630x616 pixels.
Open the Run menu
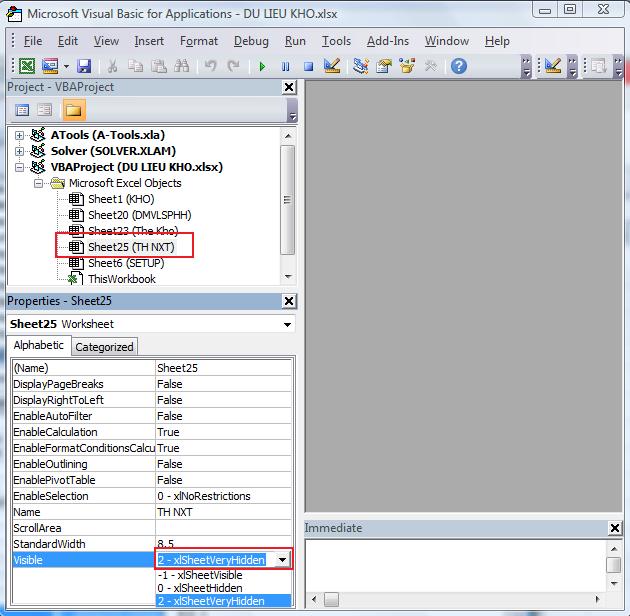pyautogui.click(x=295, y=41)
